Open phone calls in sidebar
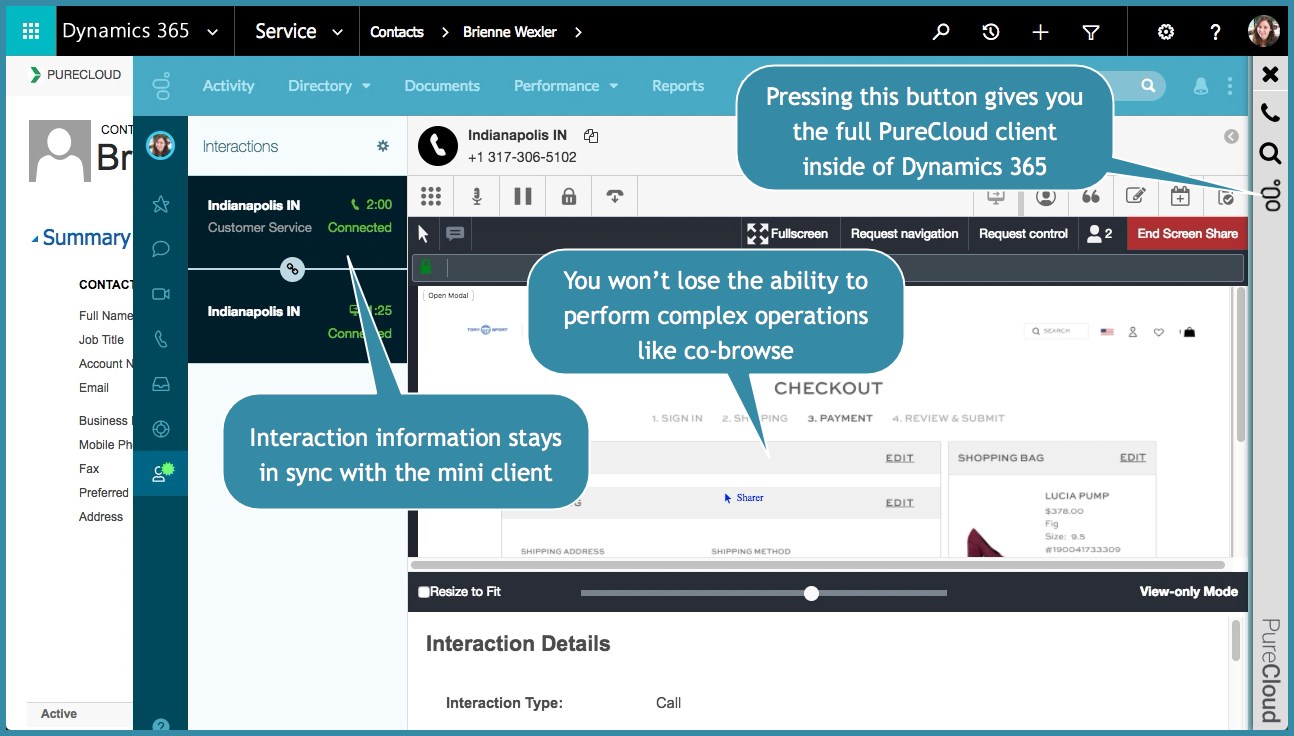The image size is (1294, 736). [x=160, y=339]
